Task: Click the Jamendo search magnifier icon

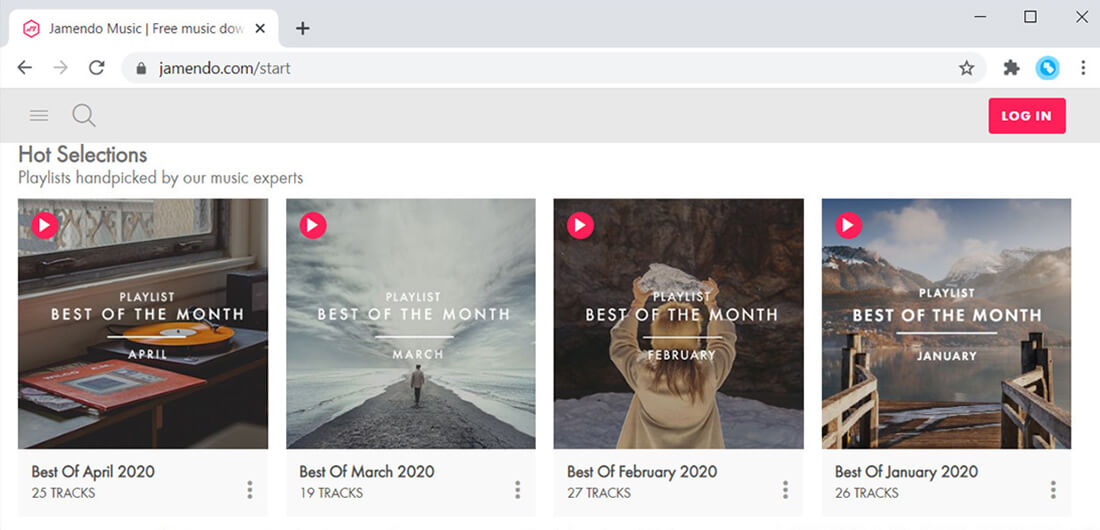Action: 84,116
